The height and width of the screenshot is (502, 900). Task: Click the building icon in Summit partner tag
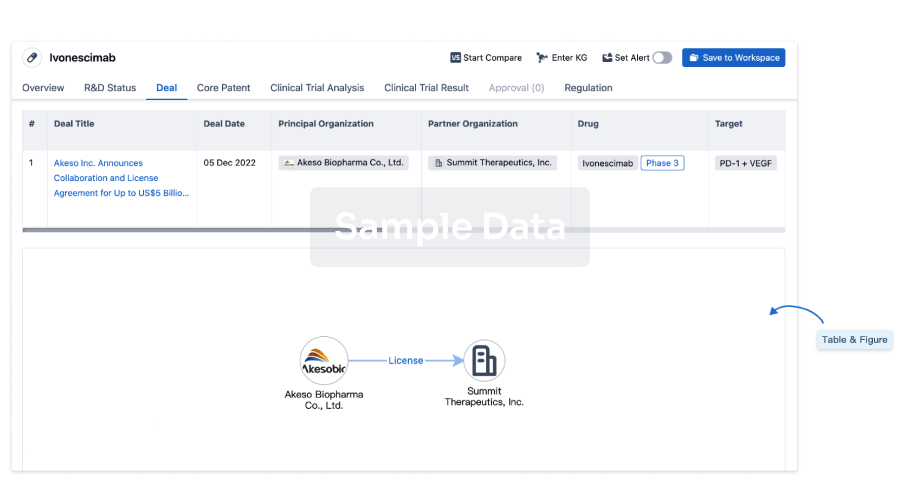click(x=438, y=163)
